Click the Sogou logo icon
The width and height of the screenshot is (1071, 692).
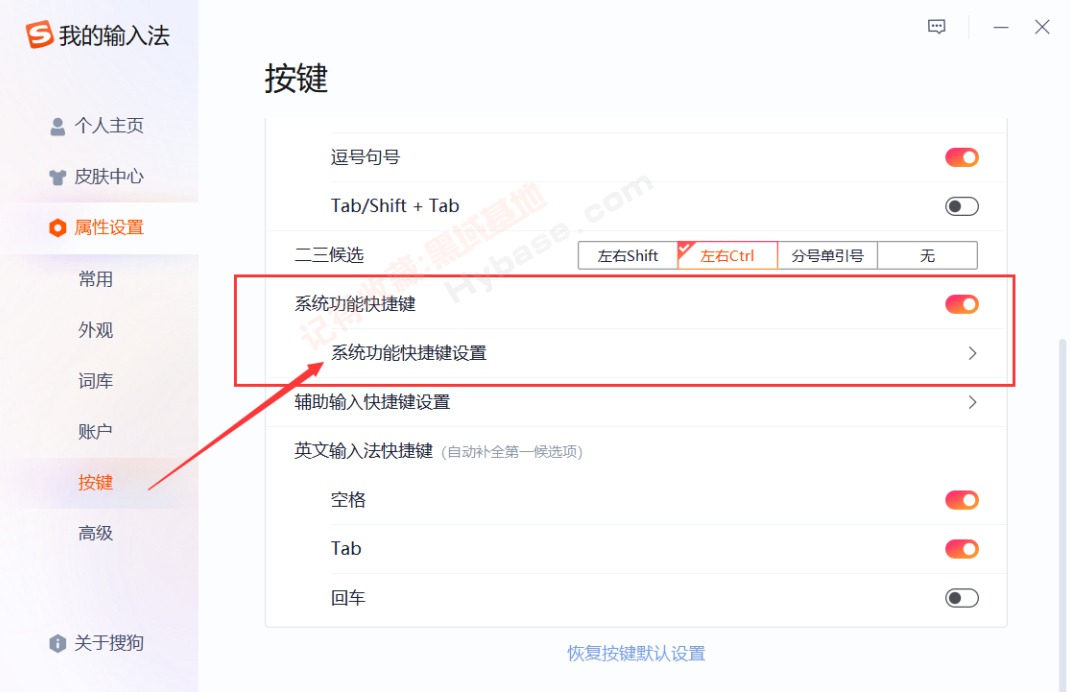tap(39, 36)
